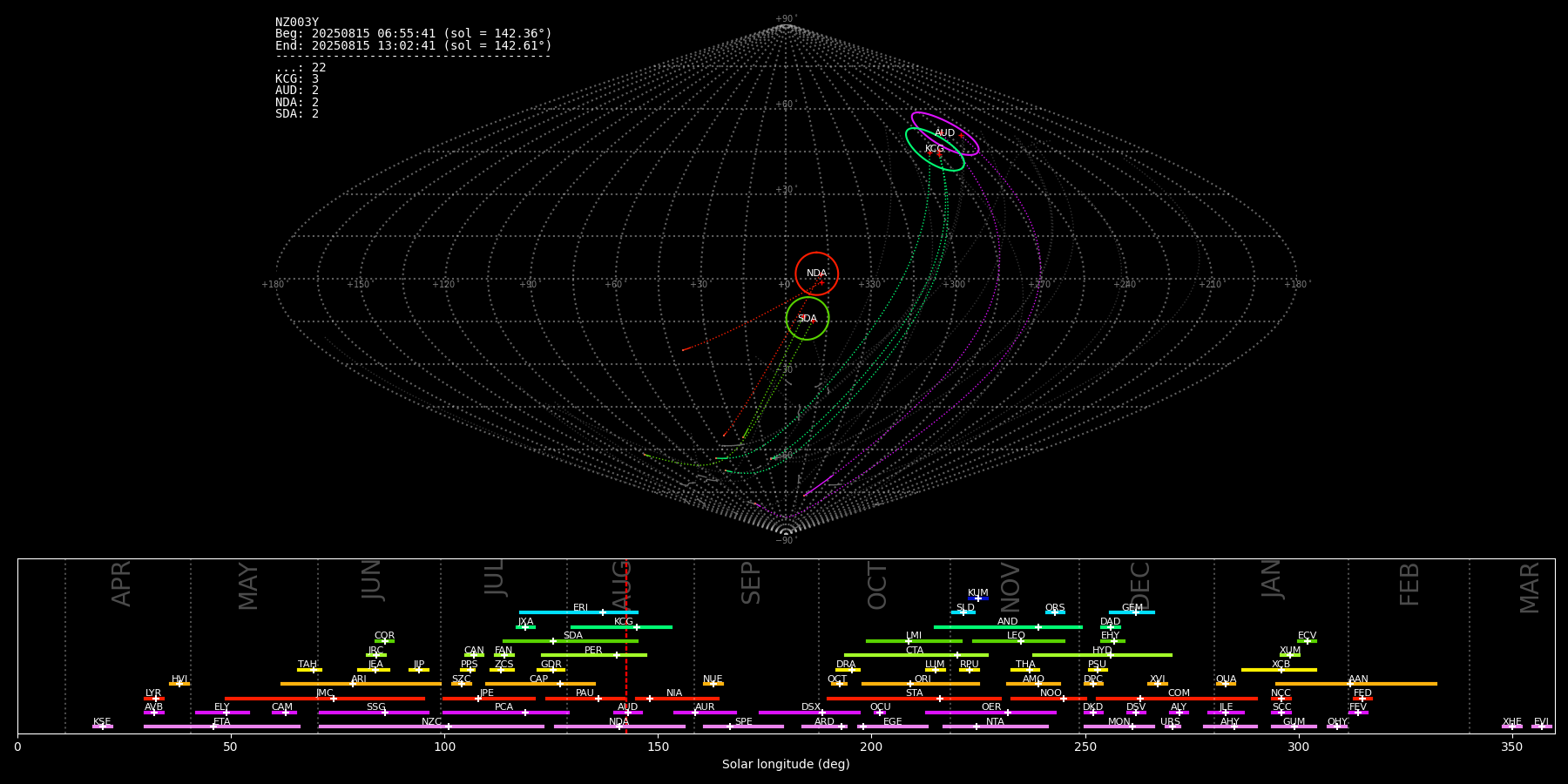Click the KUM blue marker in timeline

978,598
